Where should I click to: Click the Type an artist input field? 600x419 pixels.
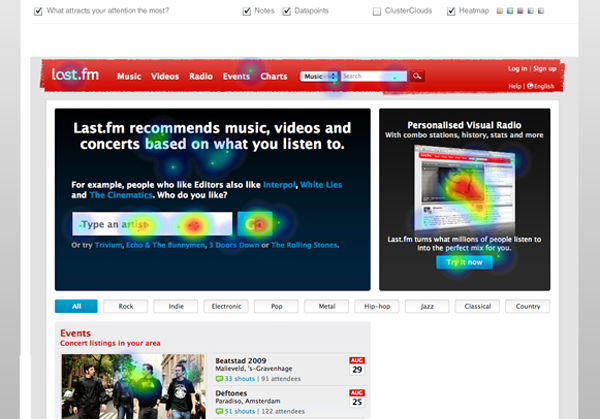pos(150,225)
